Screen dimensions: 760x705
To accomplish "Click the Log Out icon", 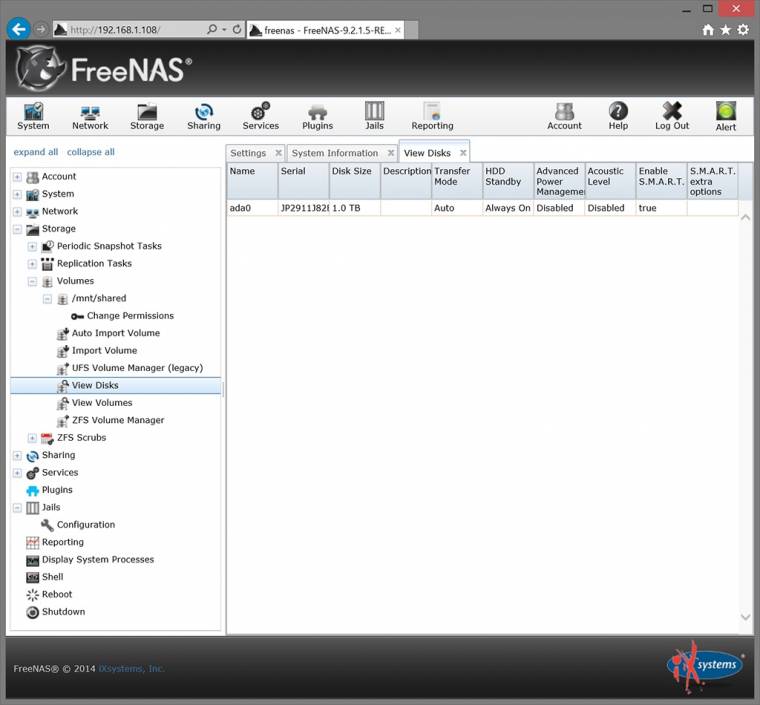I will coord(672,115).
